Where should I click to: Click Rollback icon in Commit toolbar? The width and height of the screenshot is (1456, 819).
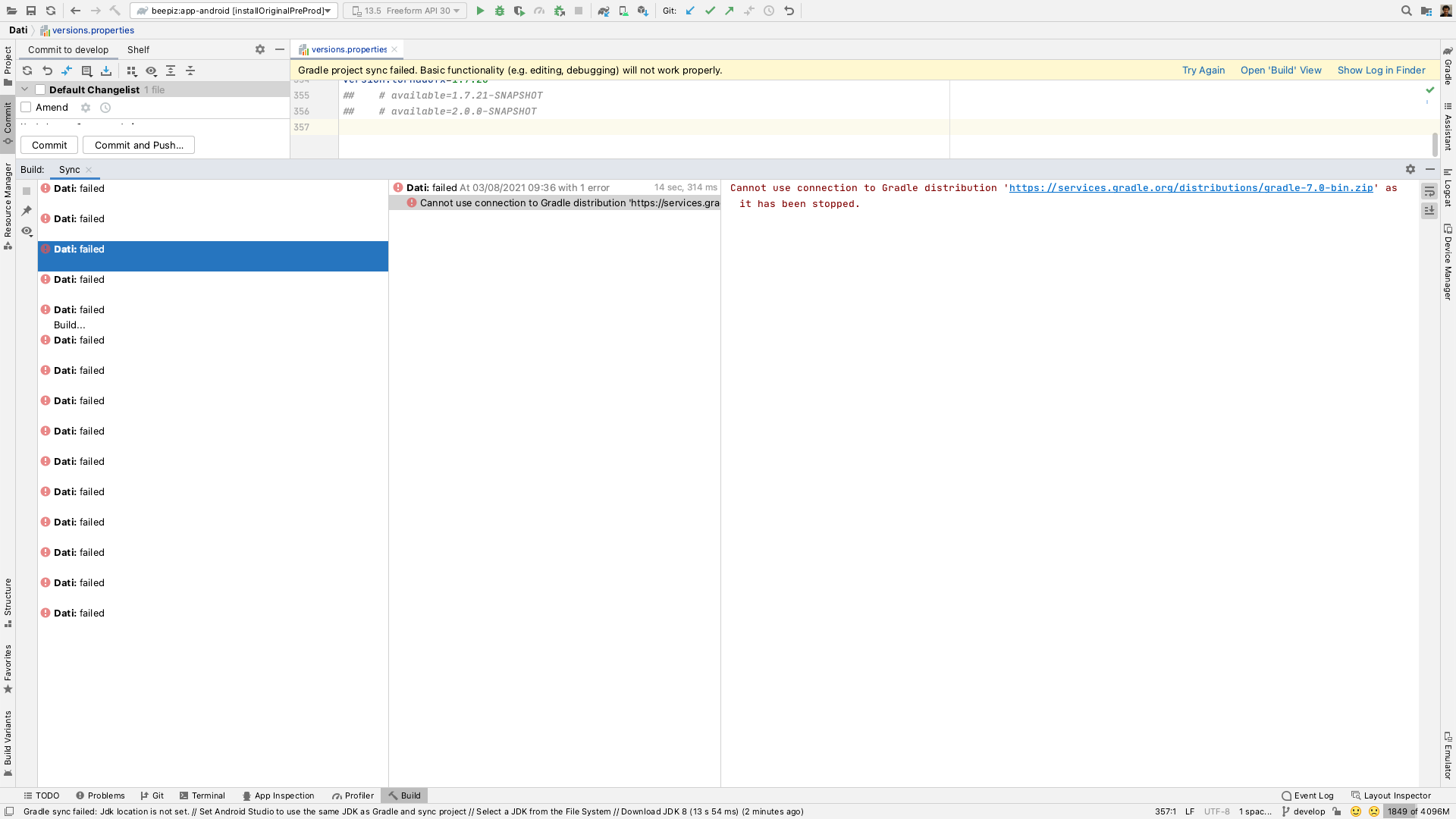tap(47, 71)
